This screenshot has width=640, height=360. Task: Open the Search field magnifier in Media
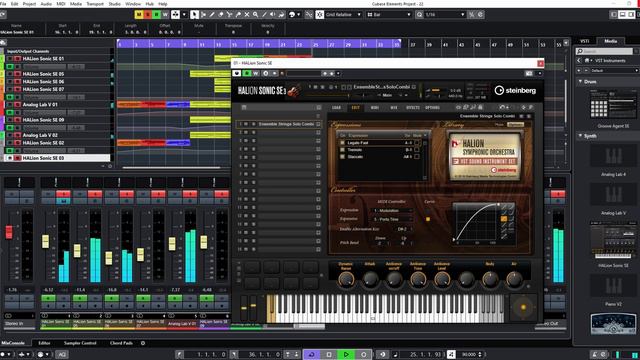coord(580,51)
